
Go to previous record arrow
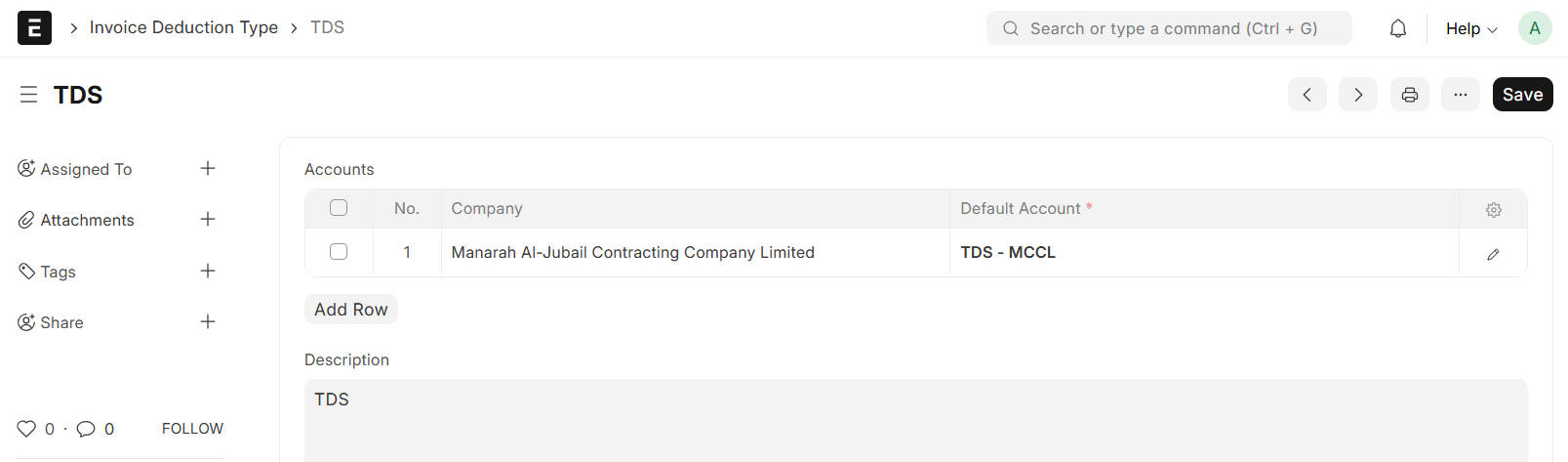click(1307, 95)
